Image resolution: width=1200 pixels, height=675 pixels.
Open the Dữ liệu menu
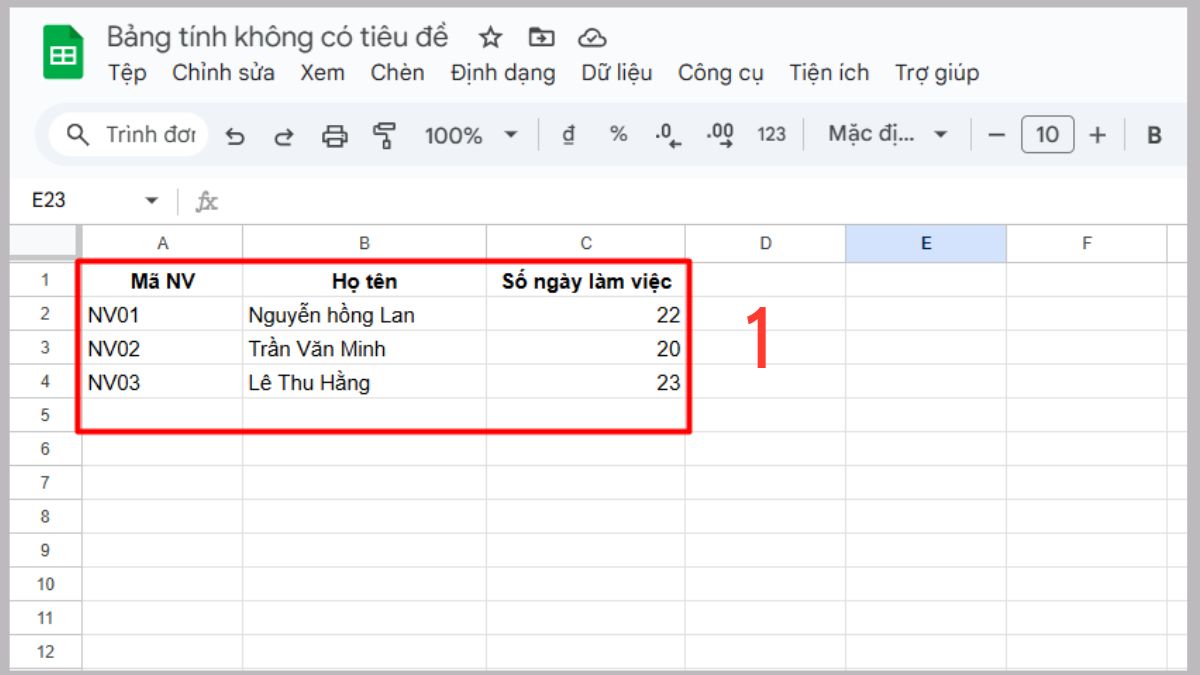pyautogui.click(x=615, y=73)
